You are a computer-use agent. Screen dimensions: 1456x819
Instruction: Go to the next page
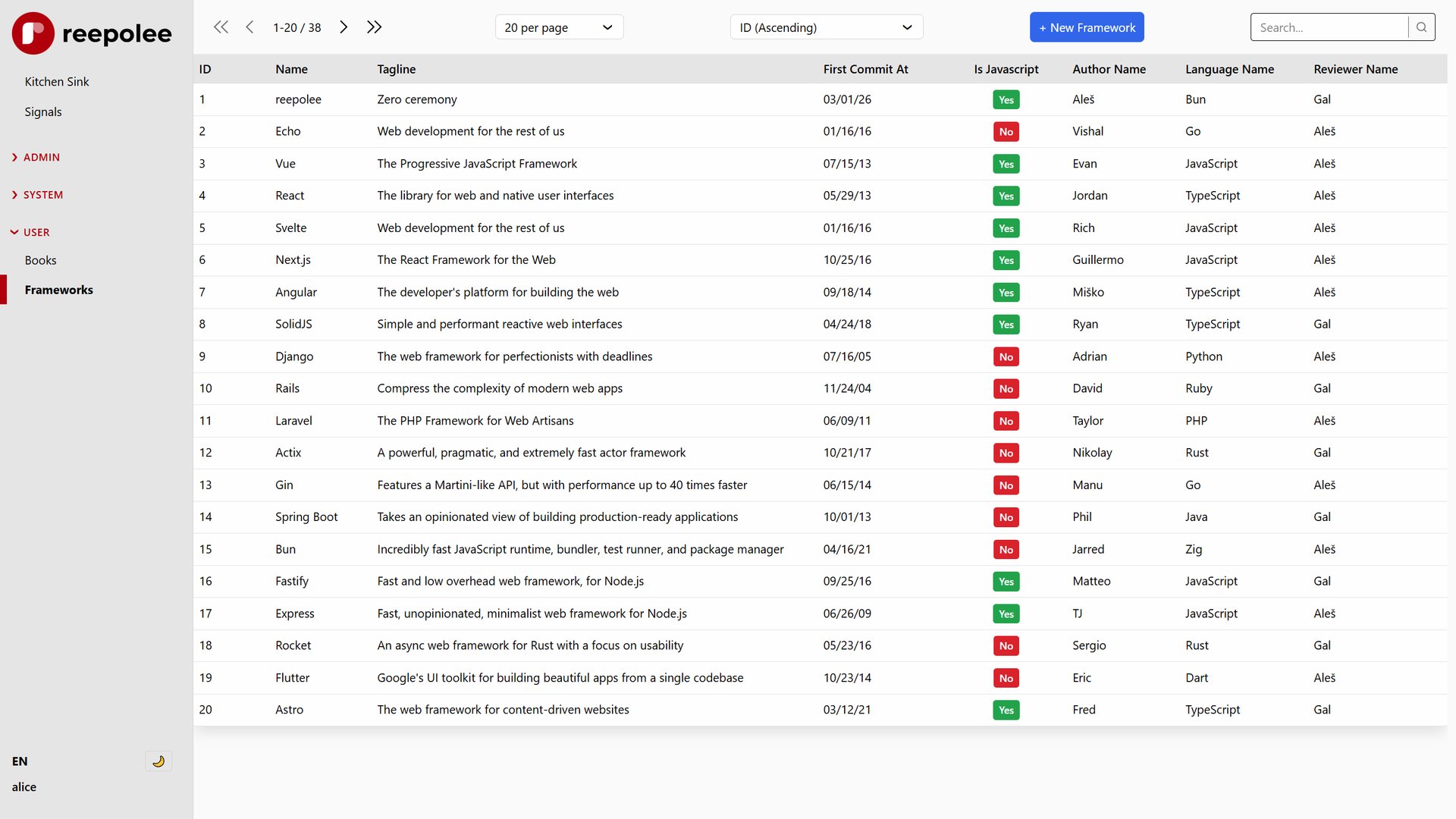tap(344, 27)
